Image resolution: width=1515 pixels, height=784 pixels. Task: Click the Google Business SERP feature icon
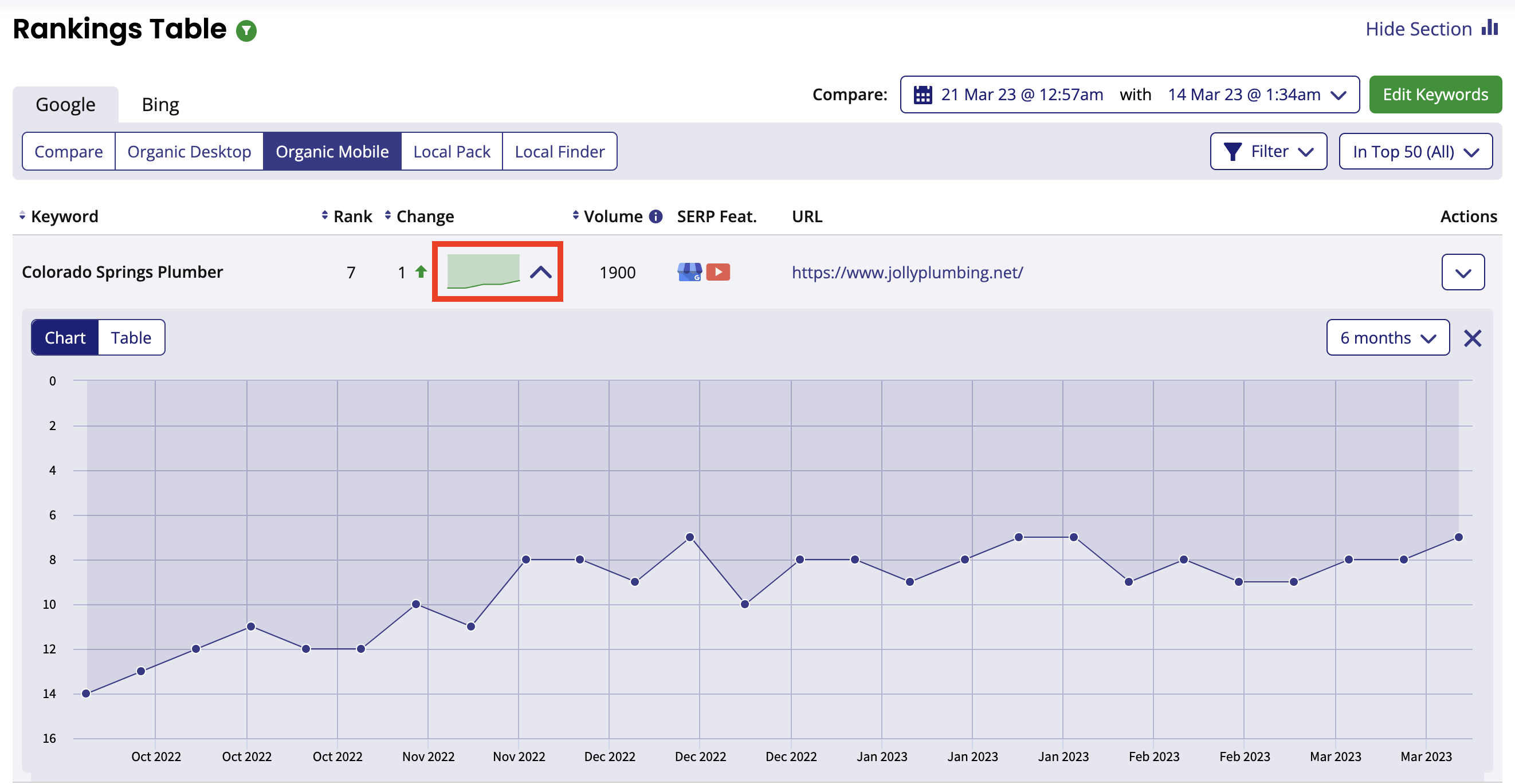pos(689,272)
